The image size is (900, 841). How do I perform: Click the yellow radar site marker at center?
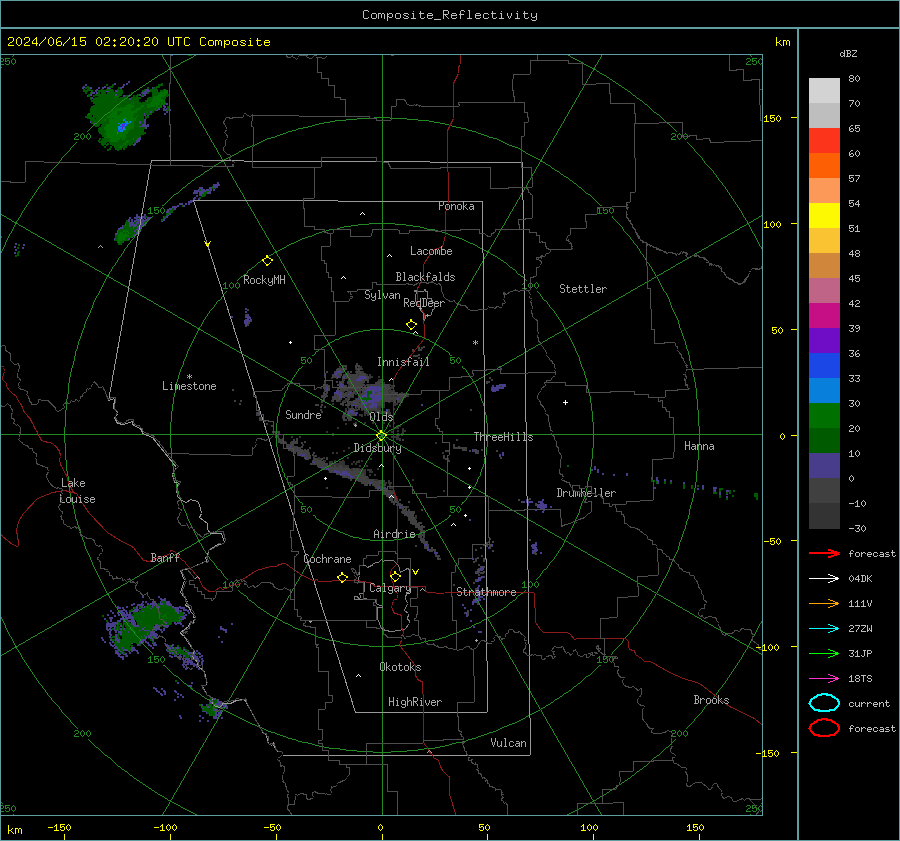(x=381, y=436)
